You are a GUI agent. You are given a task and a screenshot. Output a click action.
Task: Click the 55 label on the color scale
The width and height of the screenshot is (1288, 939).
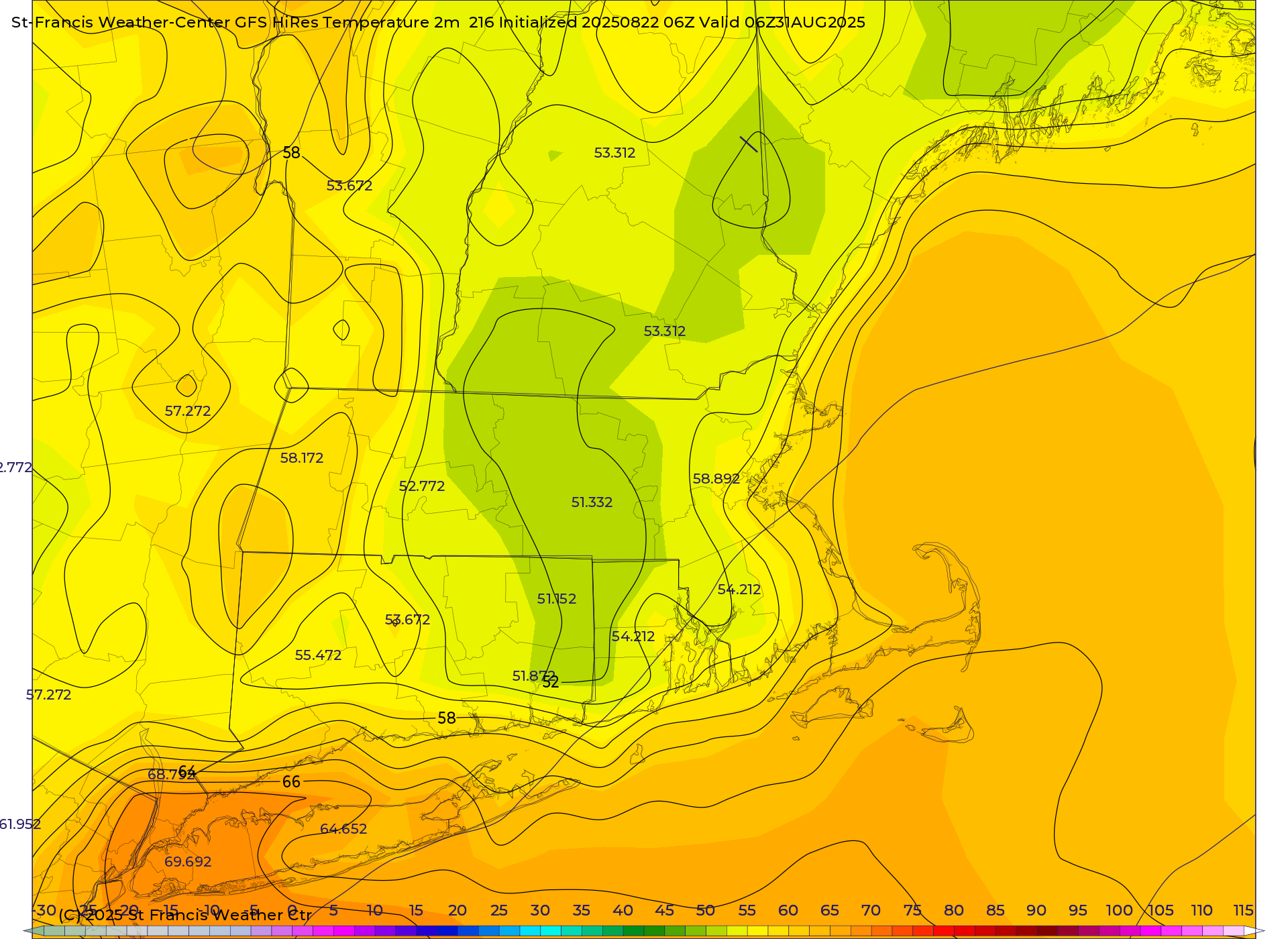747,910
